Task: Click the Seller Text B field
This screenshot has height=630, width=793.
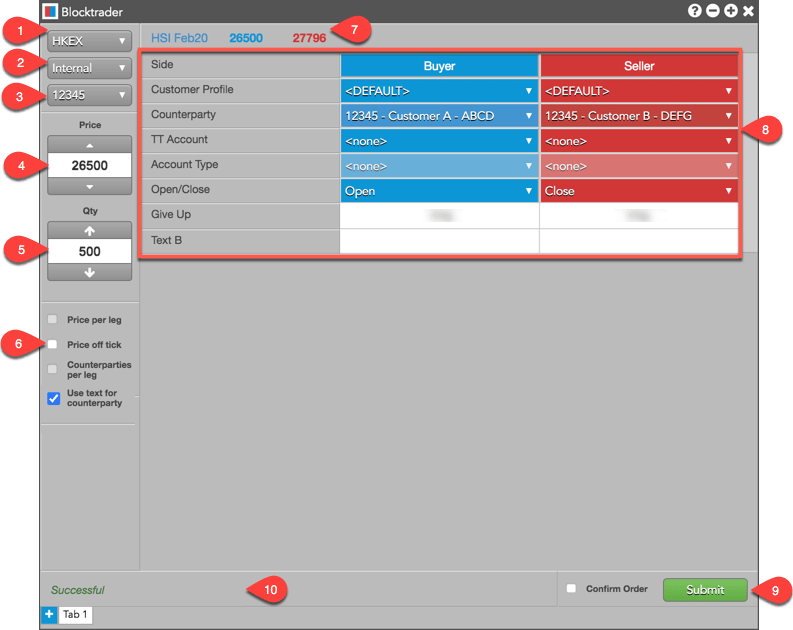Action: click(x=639, y=241)
